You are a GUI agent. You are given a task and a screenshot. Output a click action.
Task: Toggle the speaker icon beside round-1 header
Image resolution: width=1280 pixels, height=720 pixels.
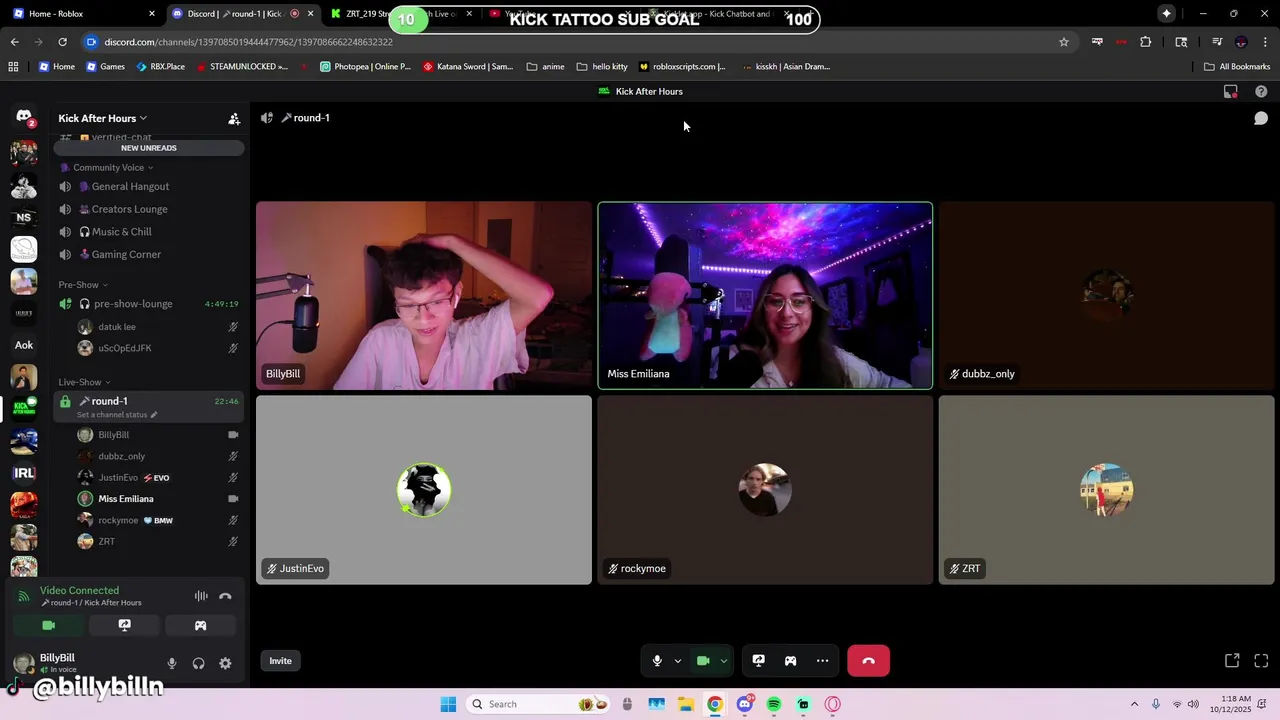266,118
